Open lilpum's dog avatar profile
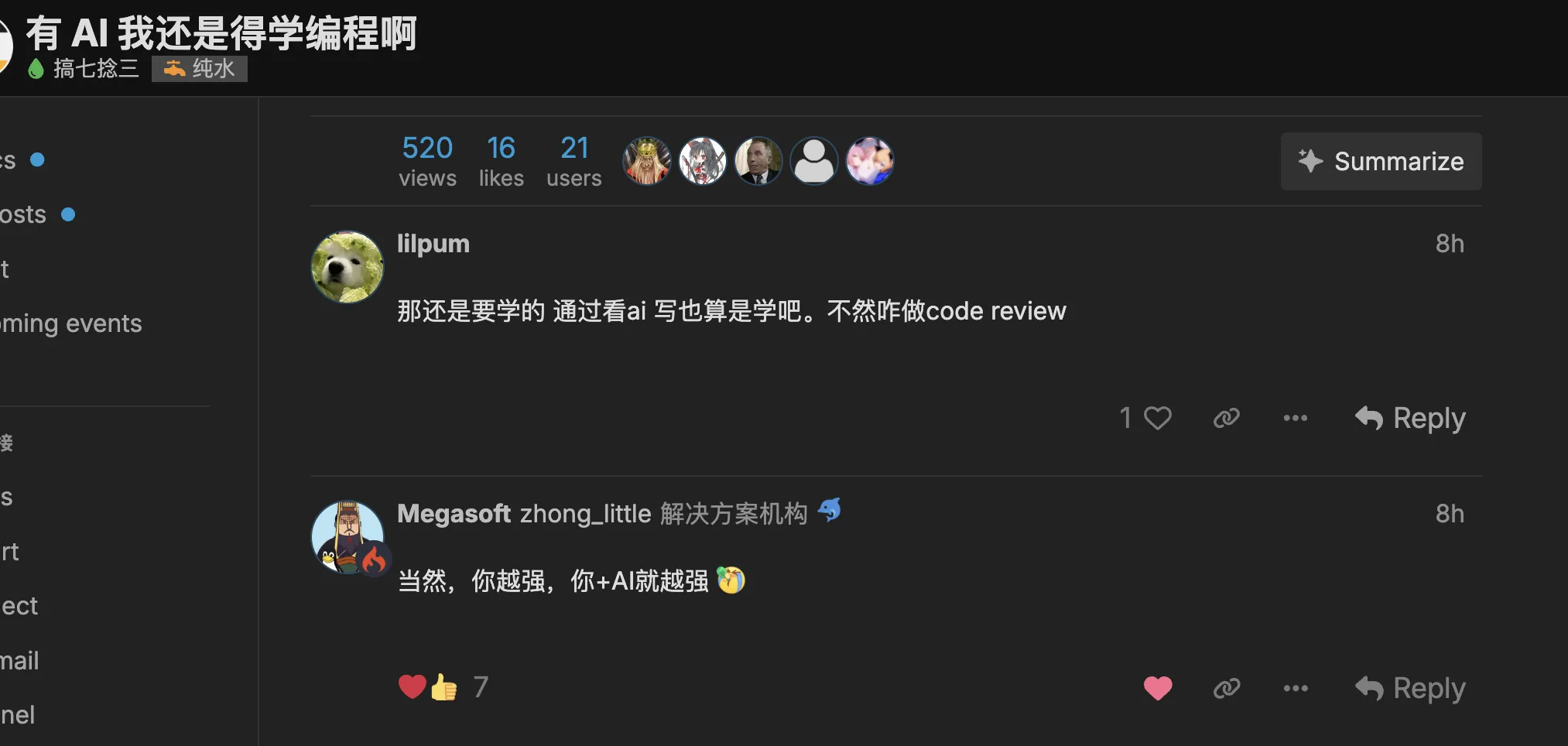The width and height of the screenshot is (1568, 746). pos(347,267)
